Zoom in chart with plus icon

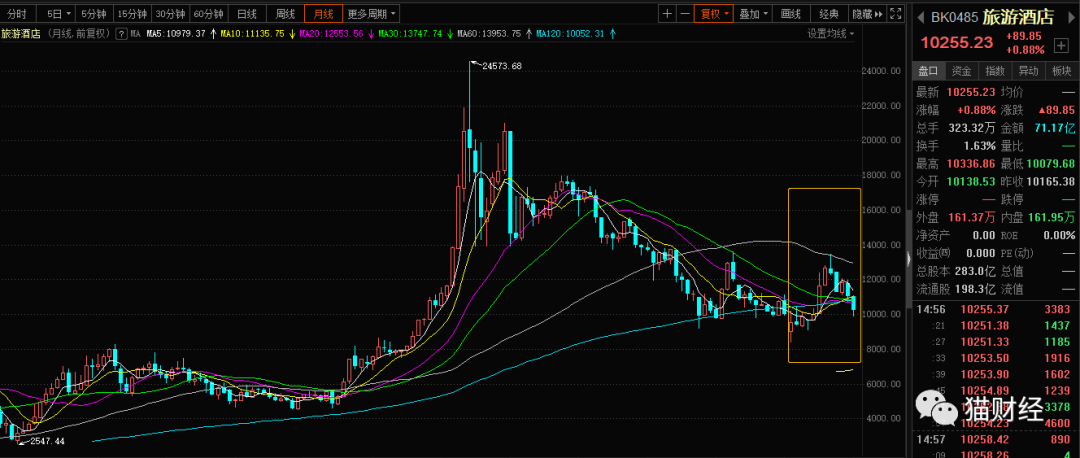point(667,14)
